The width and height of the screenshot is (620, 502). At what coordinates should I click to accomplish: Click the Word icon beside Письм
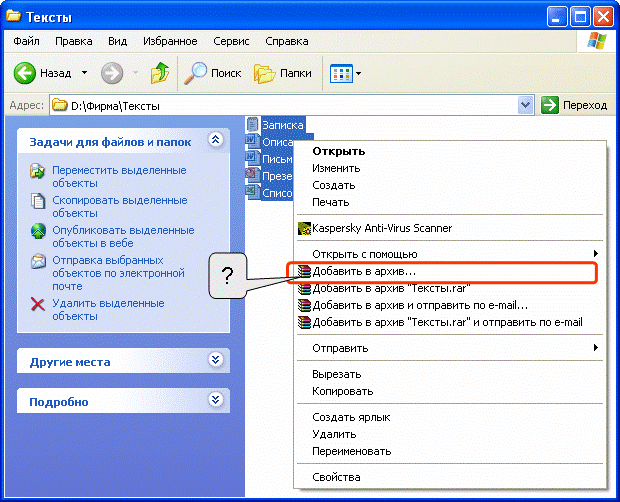[x=251, y=157]
